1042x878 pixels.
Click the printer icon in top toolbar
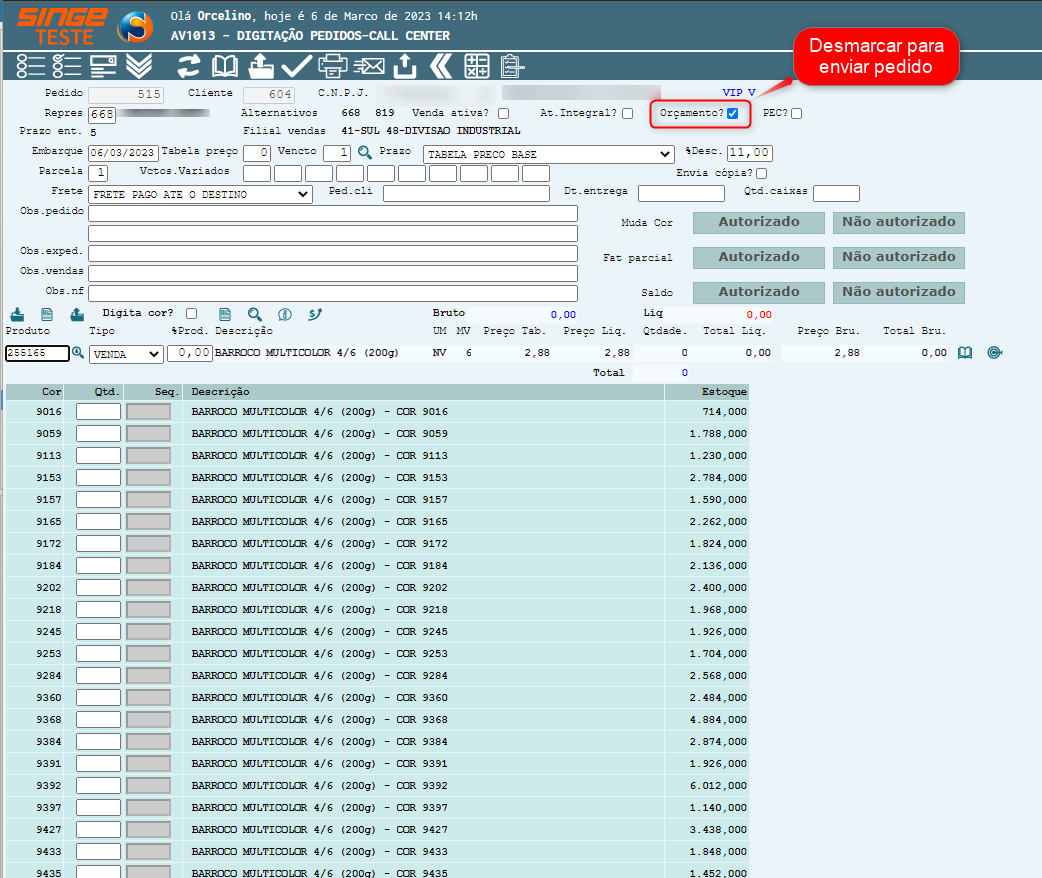(x=332, y=66)
